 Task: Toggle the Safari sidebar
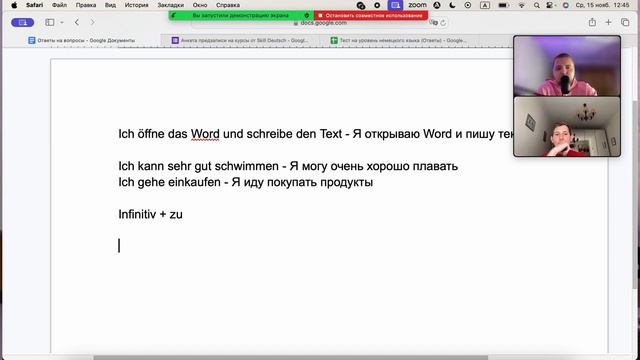click(x=50, y=22)
